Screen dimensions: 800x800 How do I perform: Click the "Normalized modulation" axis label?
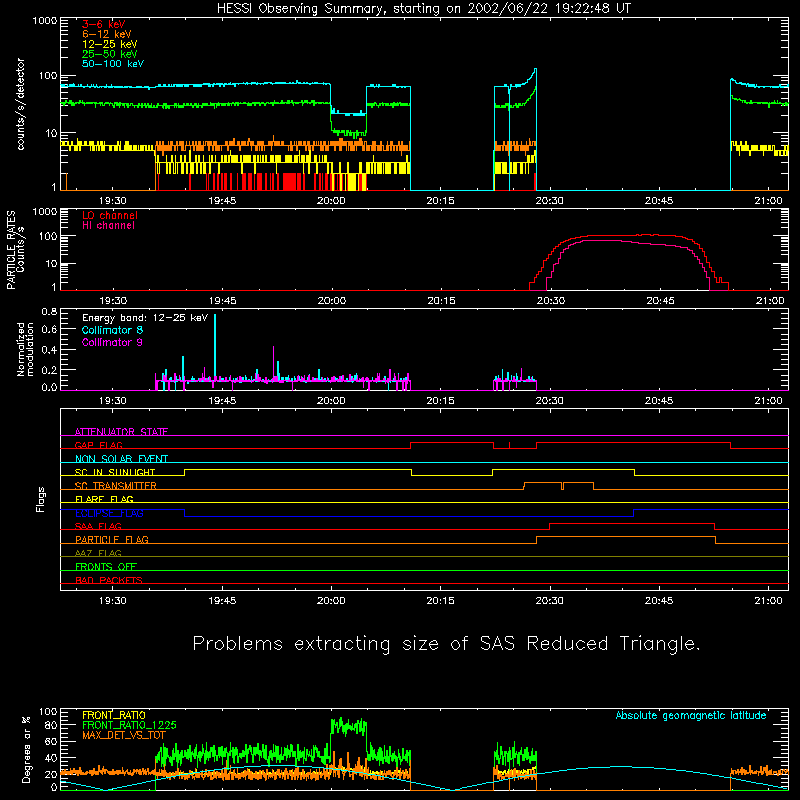25,349
